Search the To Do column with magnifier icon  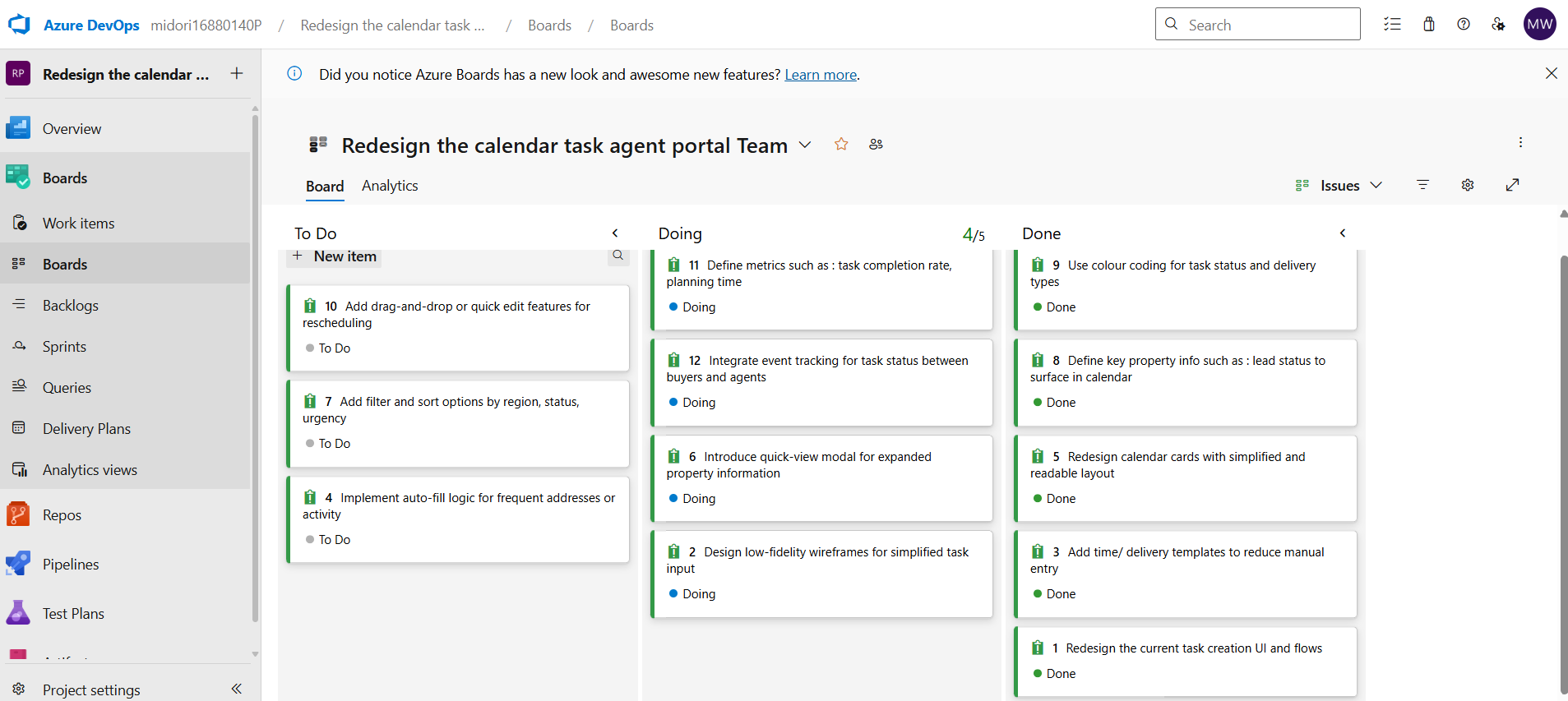618,256
